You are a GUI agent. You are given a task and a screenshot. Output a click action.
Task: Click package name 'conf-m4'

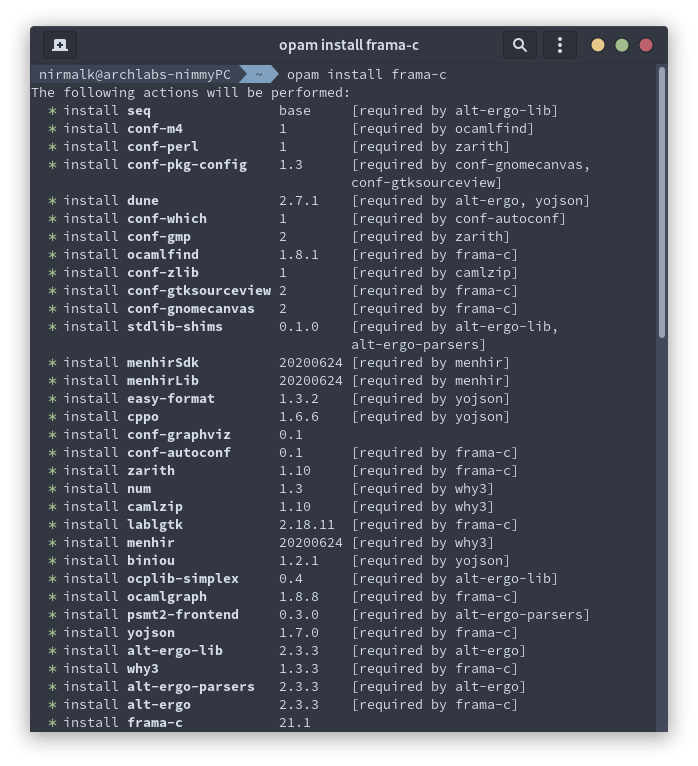point(155,129)
